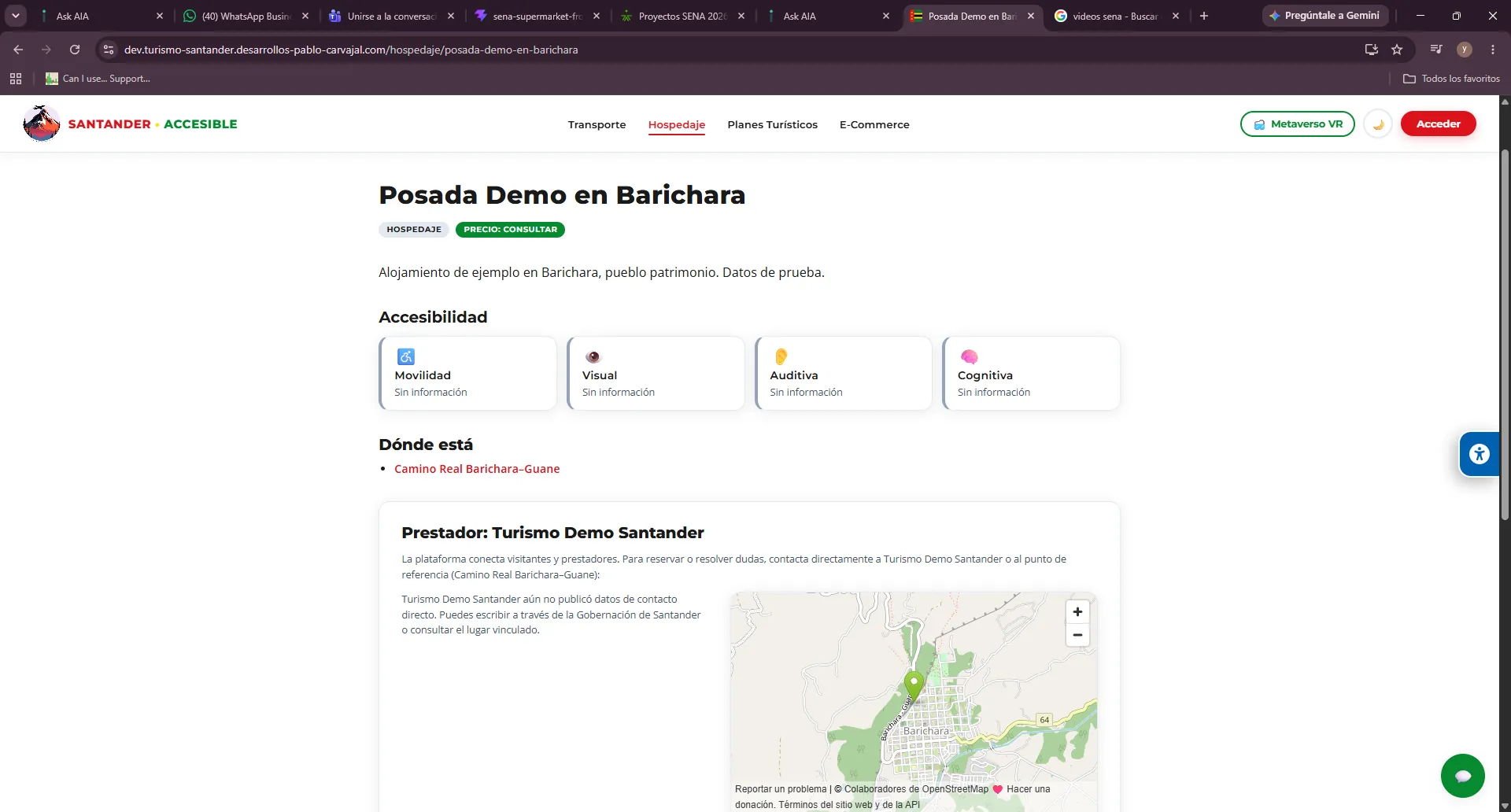View site information icon in address bar
The image size is (1511, 812).
[109, 50]
